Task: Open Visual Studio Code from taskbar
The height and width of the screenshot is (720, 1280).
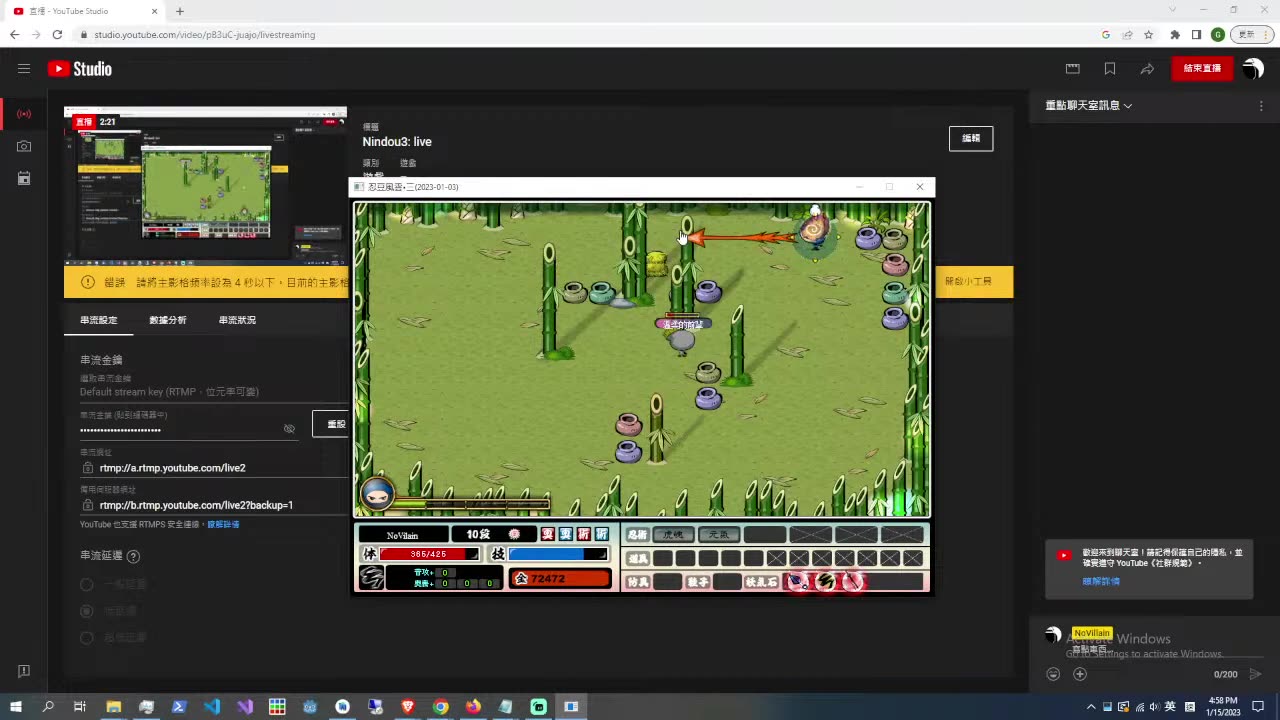Action: (212, 707)
